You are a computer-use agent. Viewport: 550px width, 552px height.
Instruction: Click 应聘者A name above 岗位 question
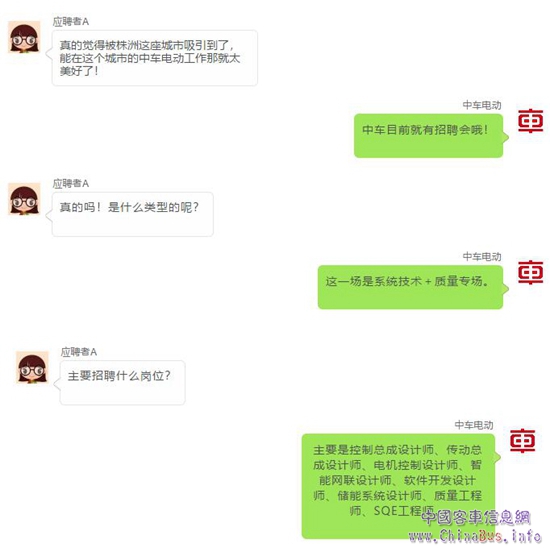pyautogui.click(x=79, y=352)
